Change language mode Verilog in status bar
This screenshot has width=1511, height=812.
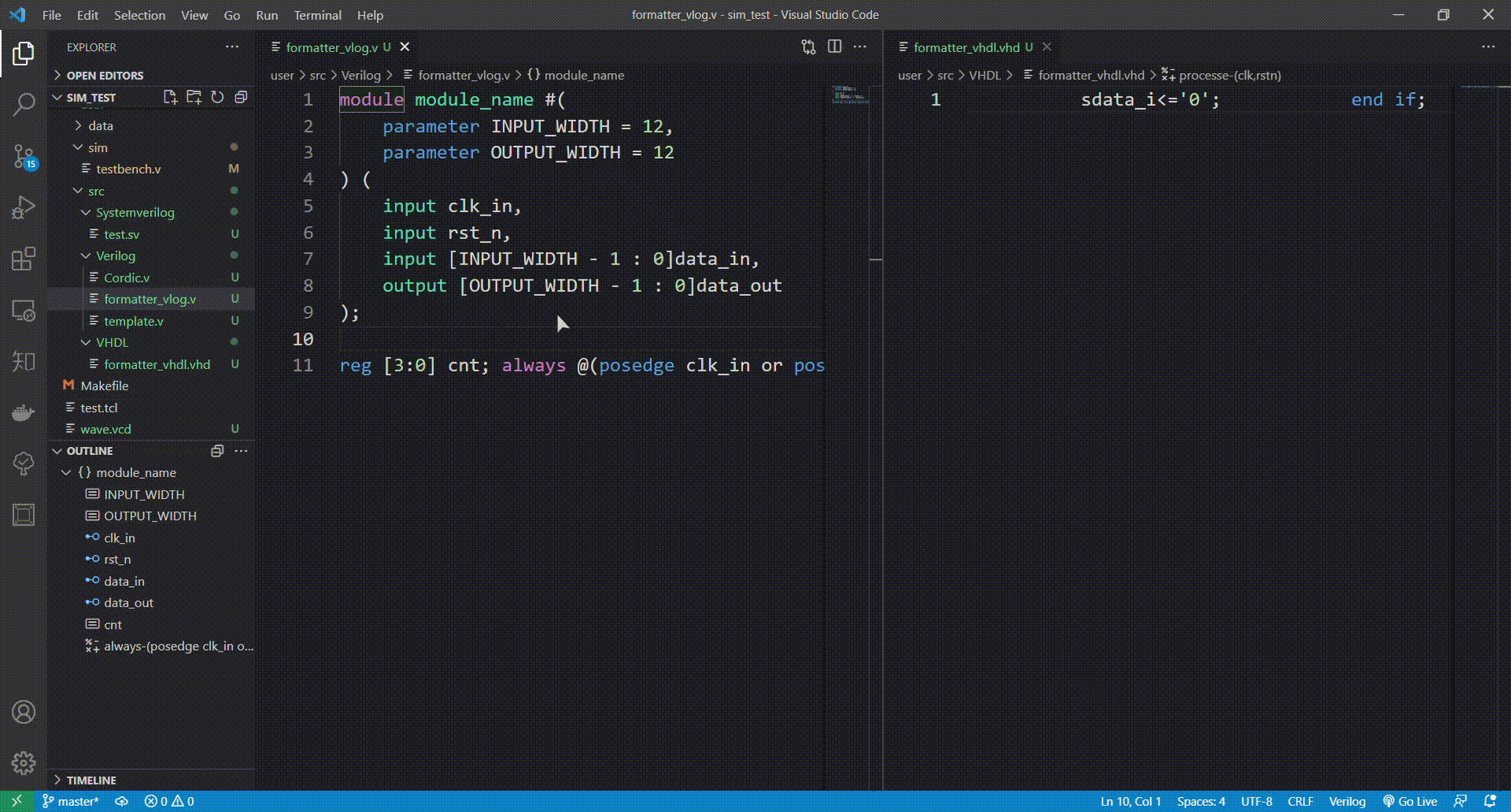click(x=1347, y=801)
